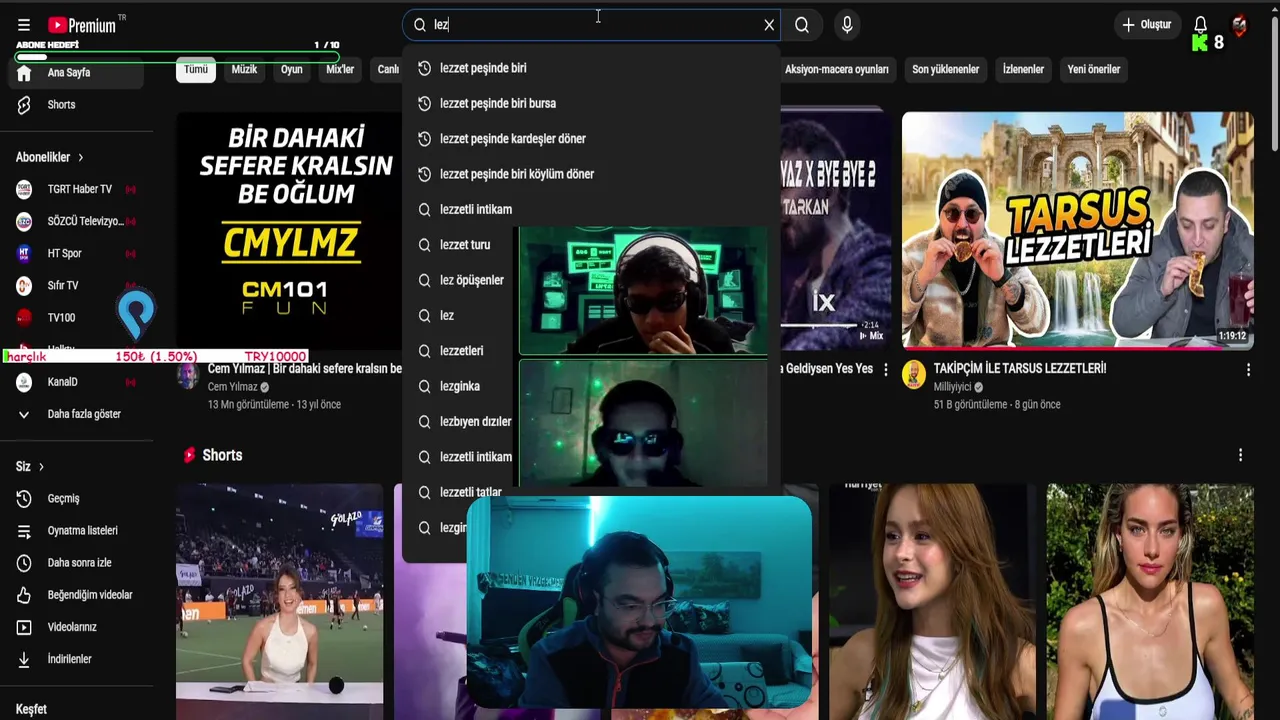1280x720 pixels.
Task: Choose suggestion 'lezzet peşinde biri köylüm döner'
Action: point(591,174)
